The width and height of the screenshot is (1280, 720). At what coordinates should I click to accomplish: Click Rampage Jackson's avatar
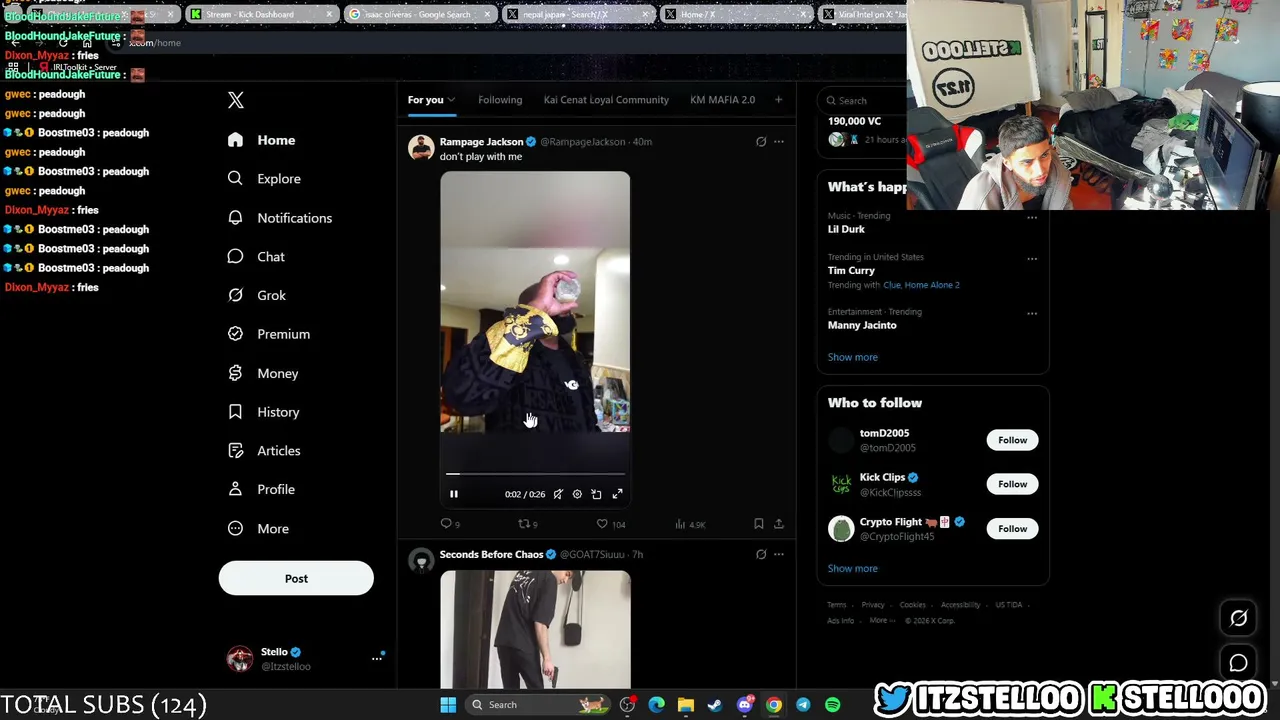click(421, 148)
